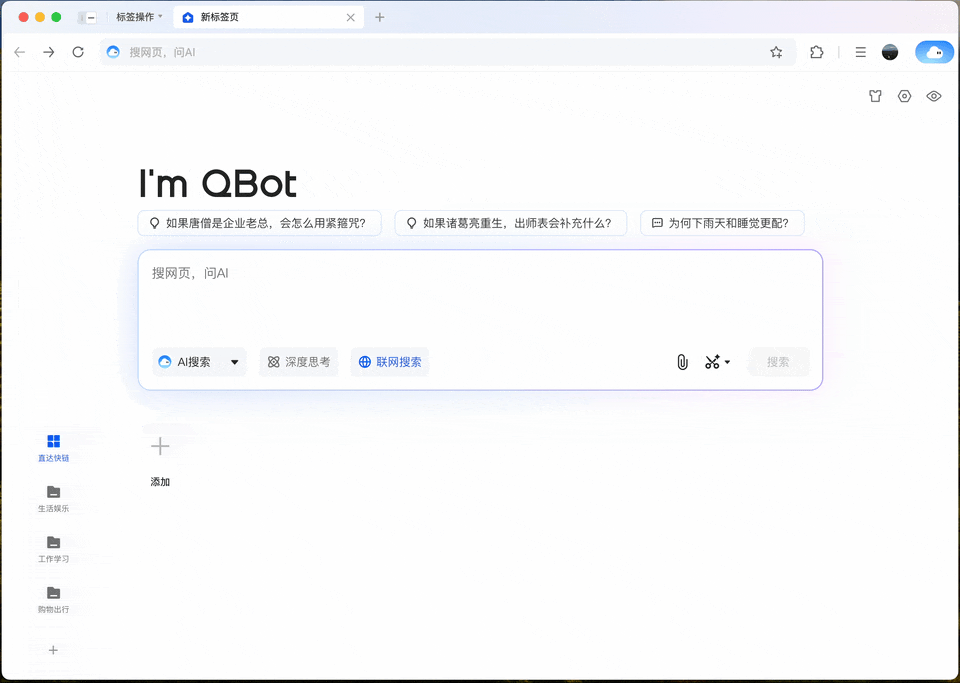Image resolution: width=960 pixels, height=683 pixels.
Task: Attach a file with the paperclip icon
Action: pos(682,362)
